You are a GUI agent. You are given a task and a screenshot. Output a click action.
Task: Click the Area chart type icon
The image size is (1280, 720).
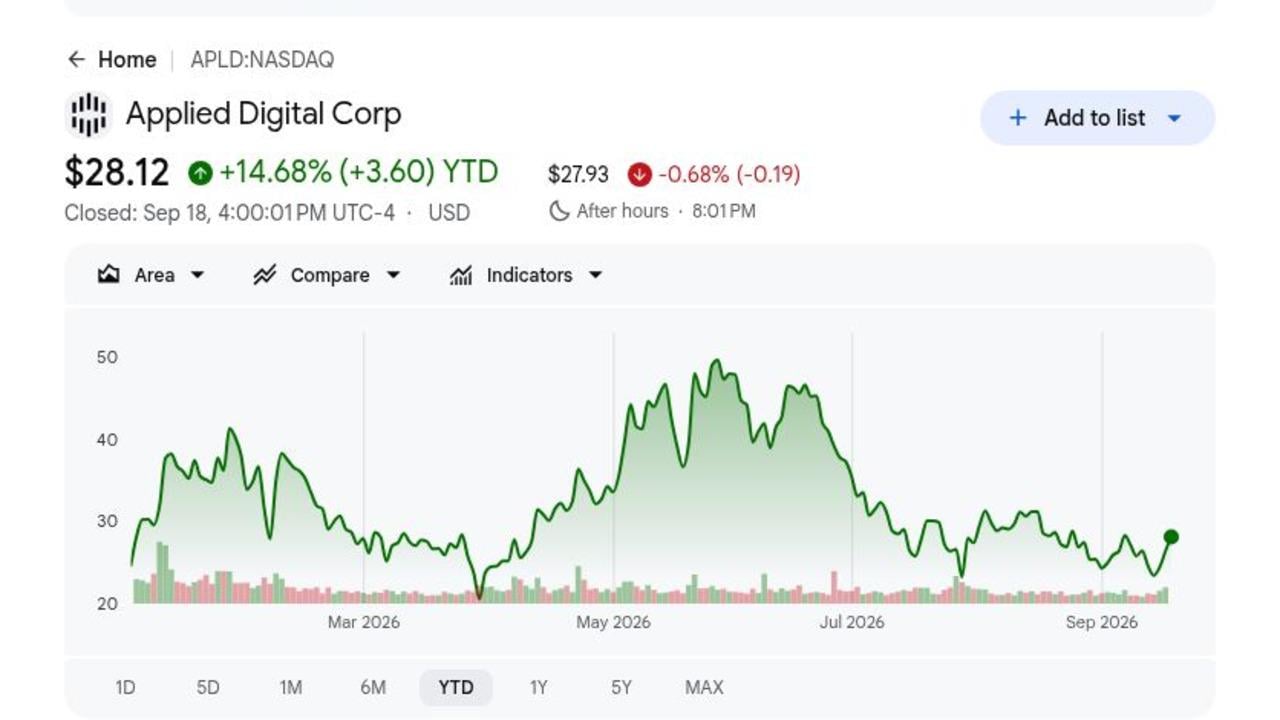109,275
